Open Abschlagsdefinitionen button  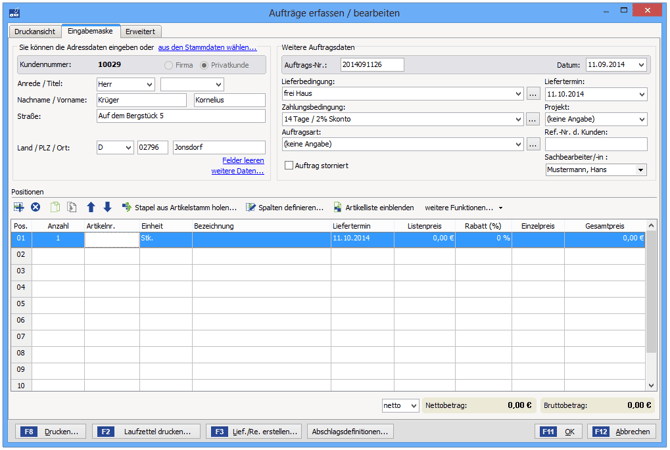(350, 432)
